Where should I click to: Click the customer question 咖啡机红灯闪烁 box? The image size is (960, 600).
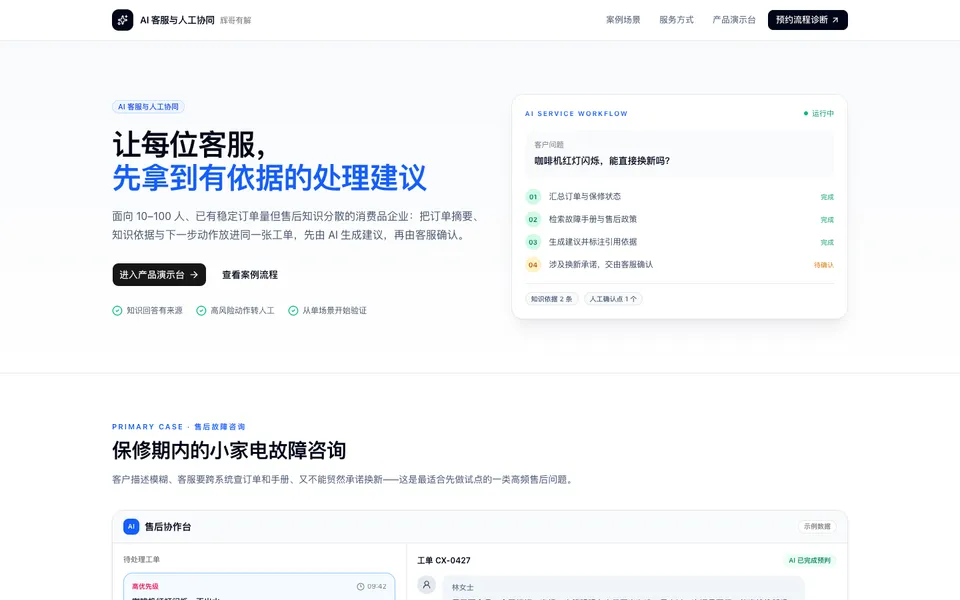point(680,154)
